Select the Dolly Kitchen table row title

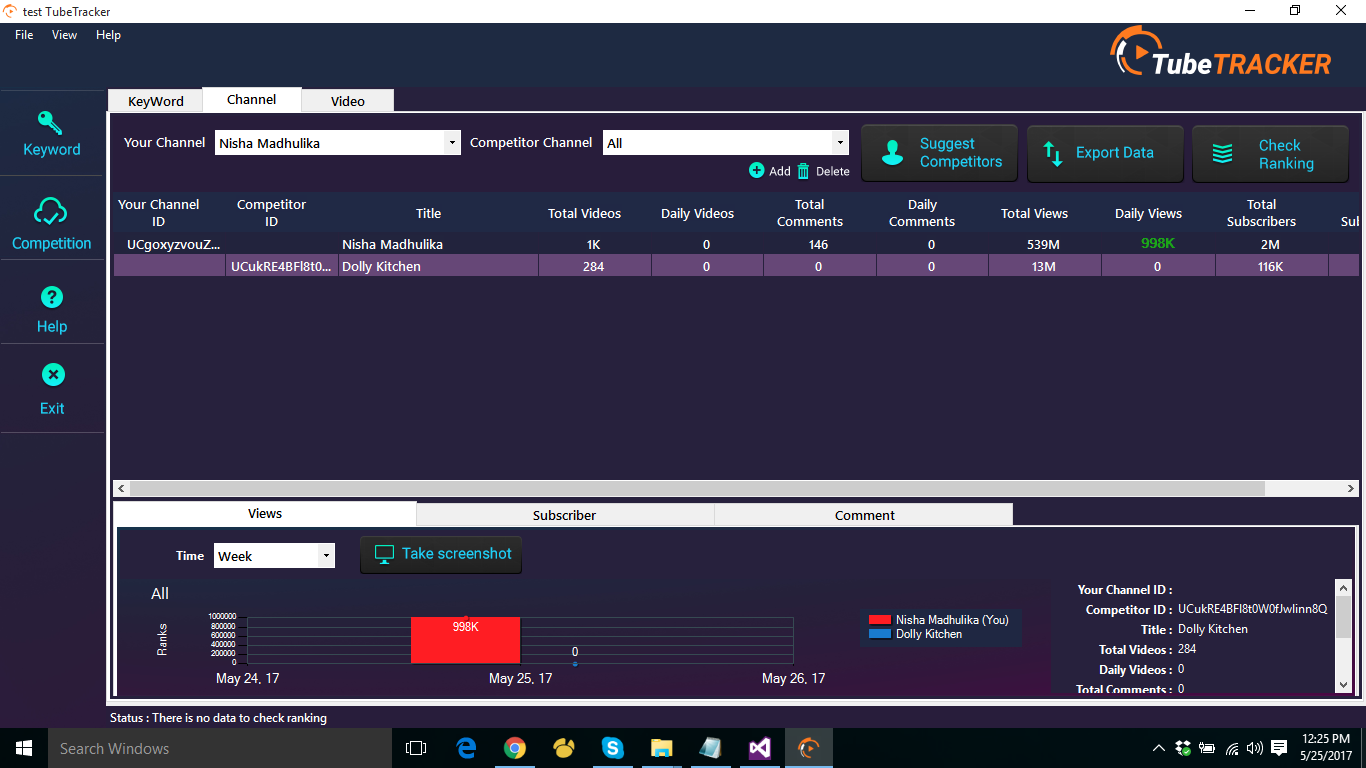tap(381, 266)
